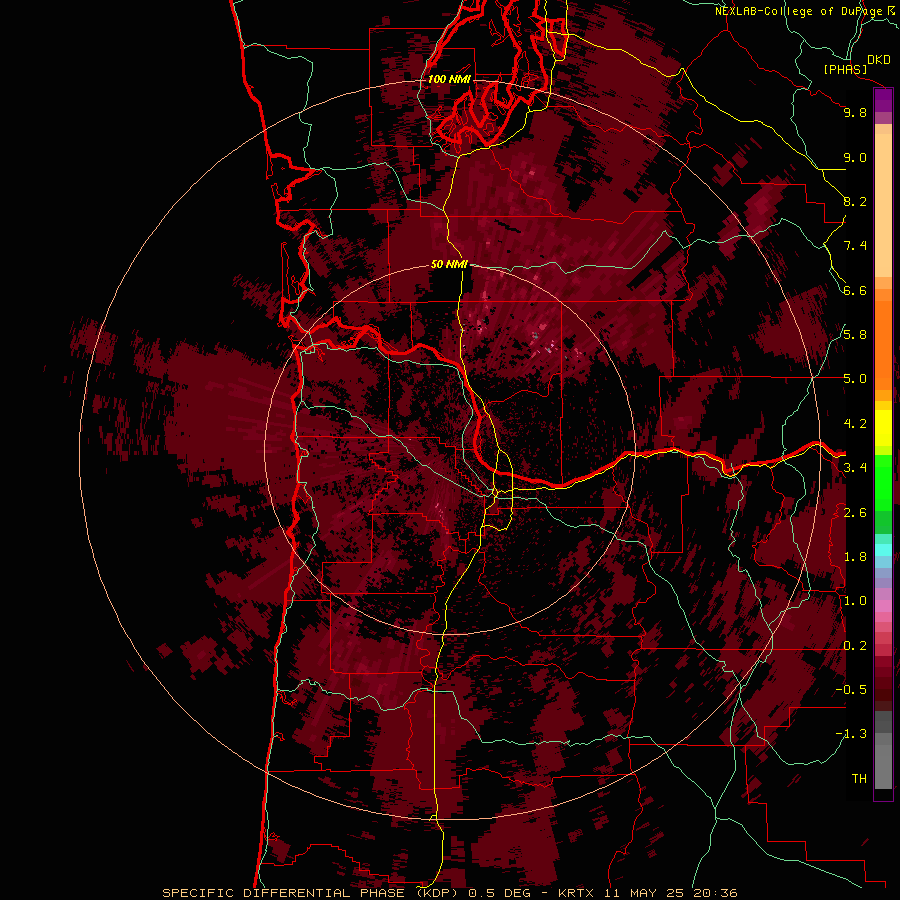Pick the 2.6 scale label
Screen dimensions: 900x900
click(855, 513)
